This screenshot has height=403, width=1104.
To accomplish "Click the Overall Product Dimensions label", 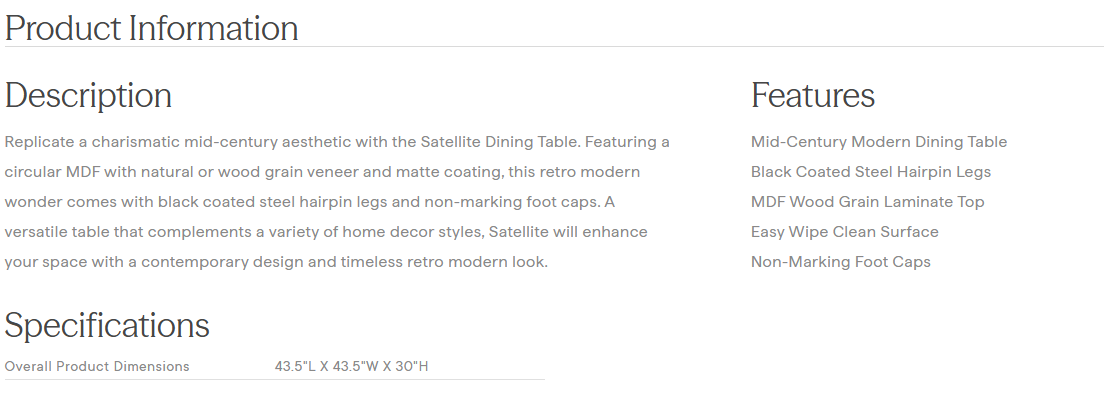I will [97, 366].
